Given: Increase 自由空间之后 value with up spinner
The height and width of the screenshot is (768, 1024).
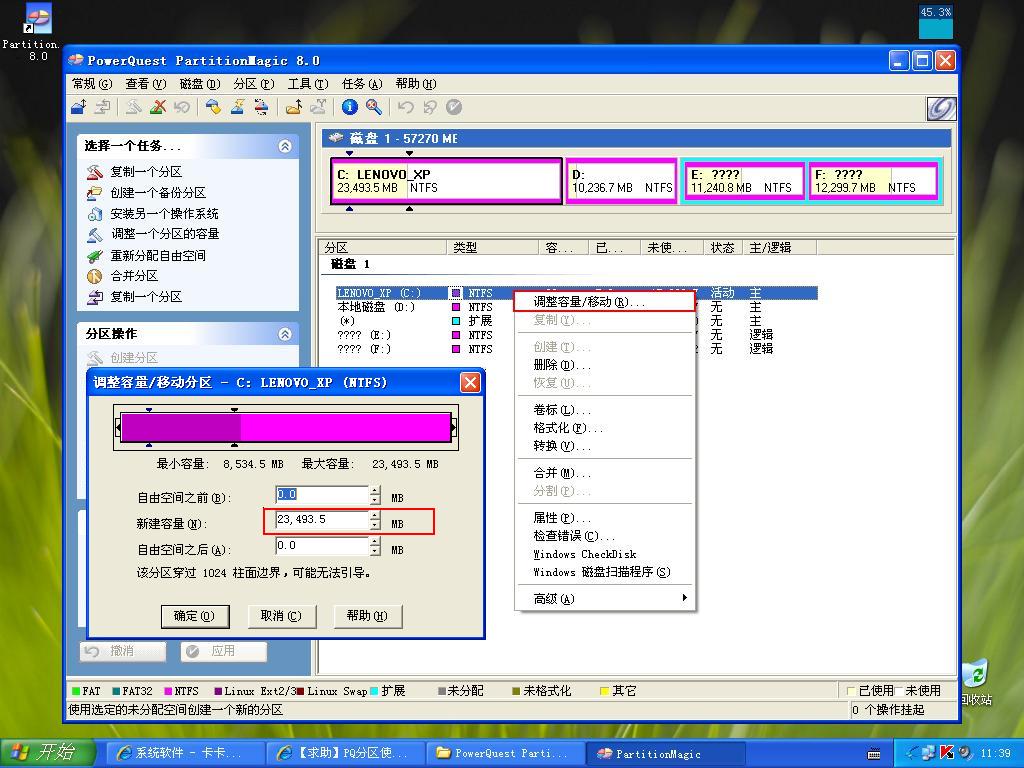Looking at the screenshot, I should (375, 542).
